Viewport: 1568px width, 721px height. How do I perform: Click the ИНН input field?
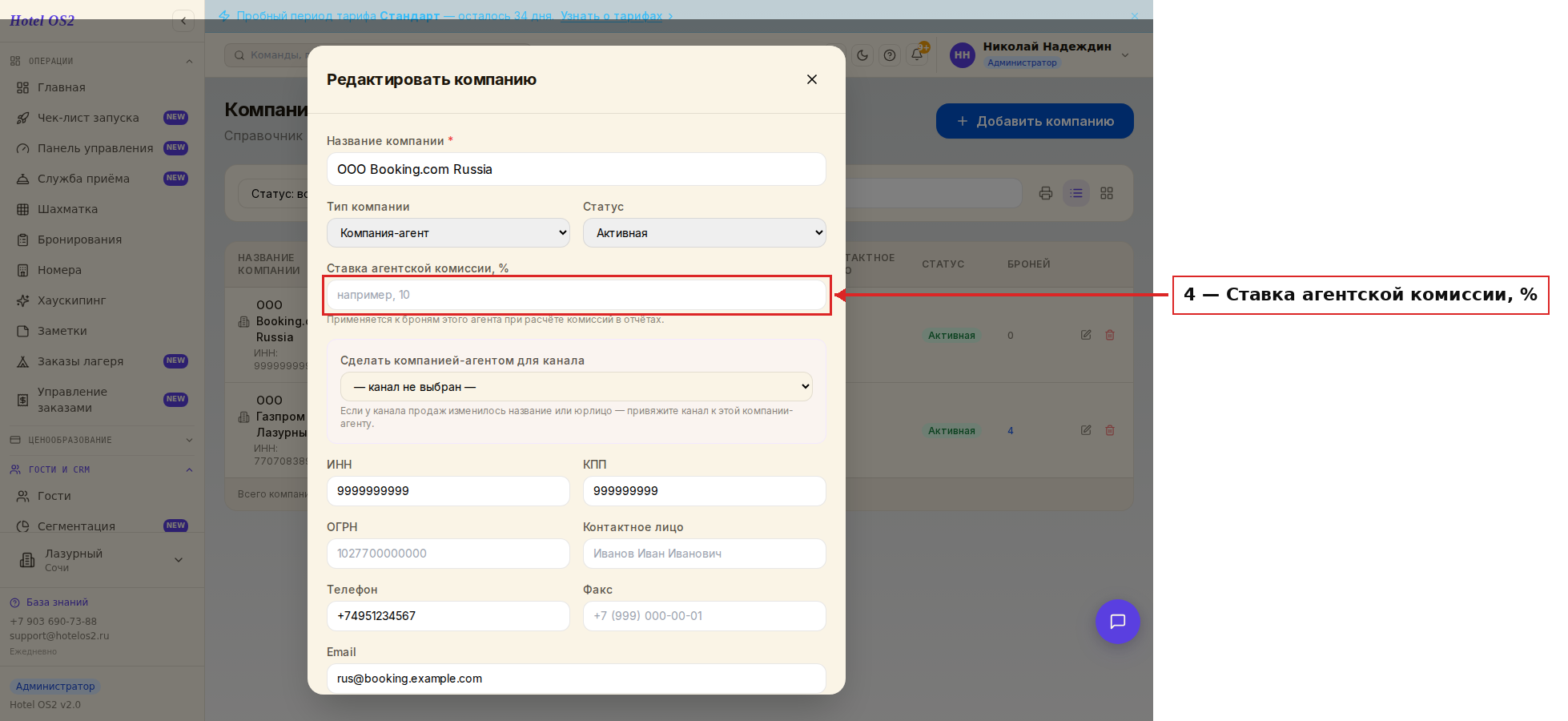pos(448,491)
